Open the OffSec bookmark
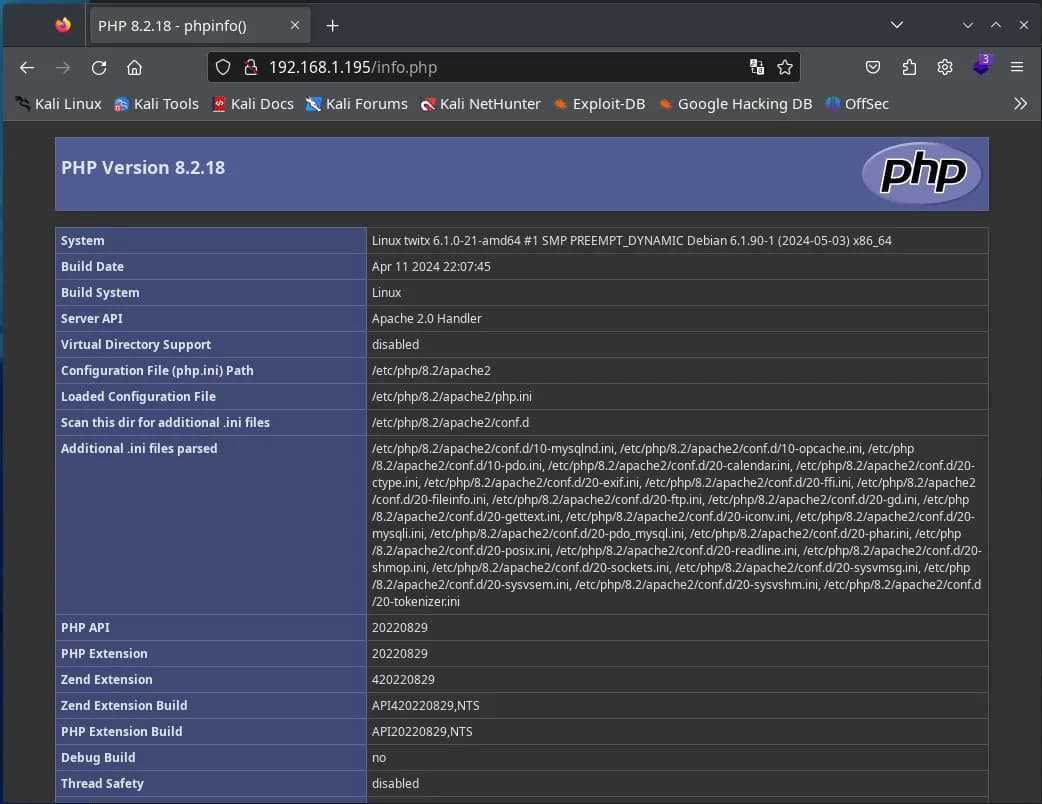 [857, 104]
